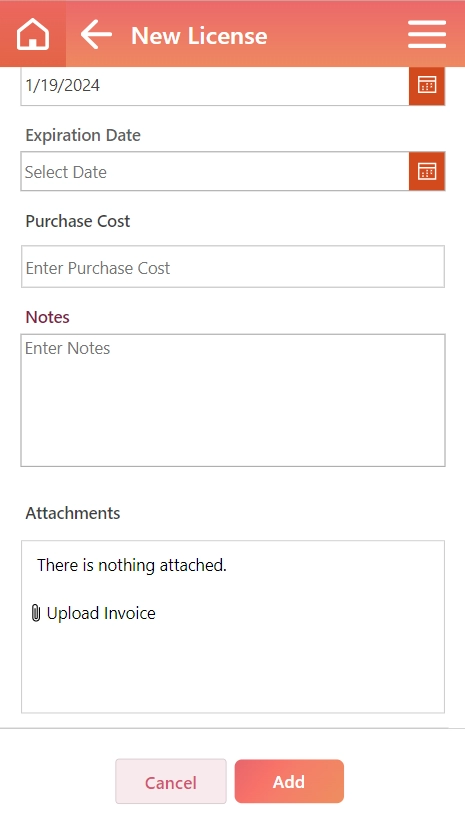465x828 pixels.
Task: Focus the Enter Notes text area
Action: 233,400
